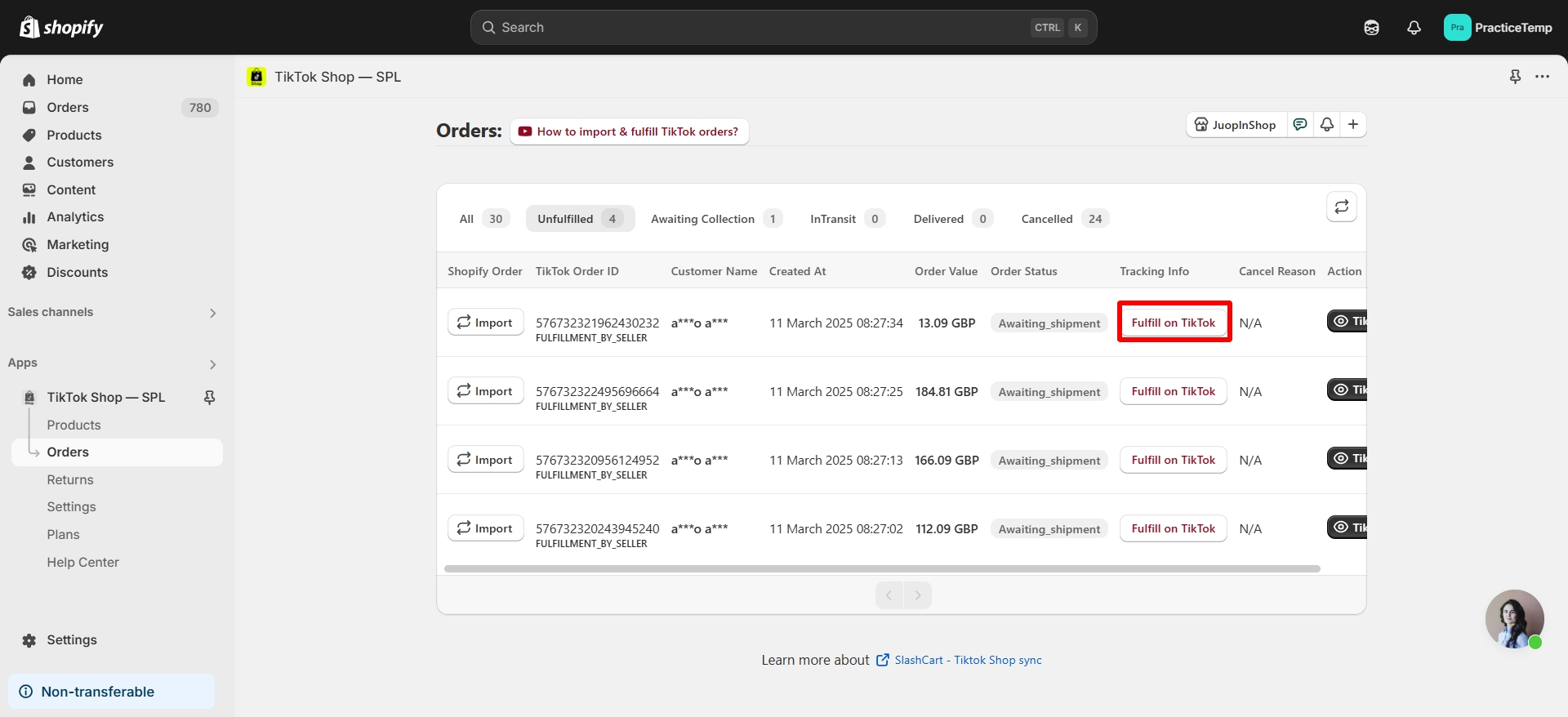Open the PracticeTemp account menu
This screenshot has height=717, width=1568.
(1498, 28)
